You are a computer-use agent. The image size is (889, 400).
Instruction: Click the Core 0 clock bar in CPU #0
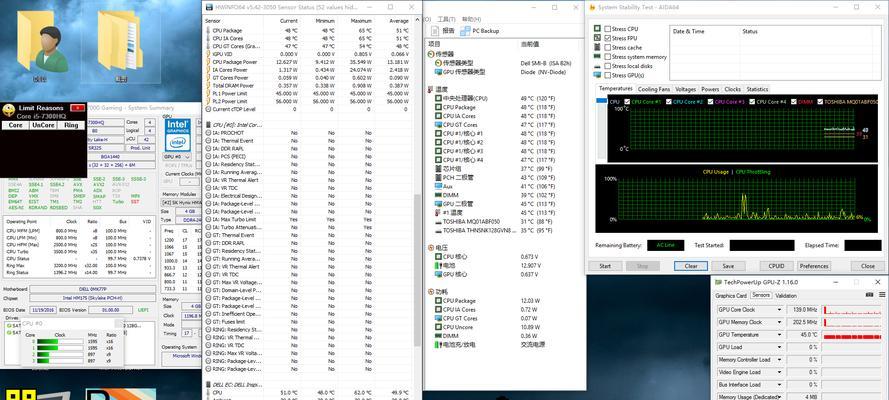(60, 342)
